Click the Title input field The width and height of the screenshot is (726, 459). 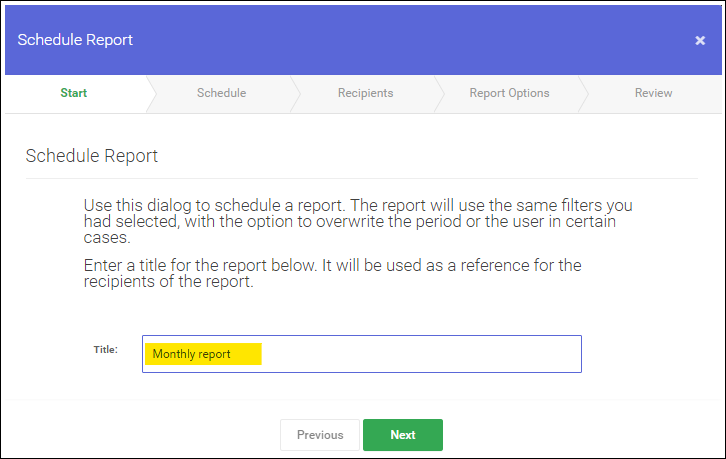(362, 354)
